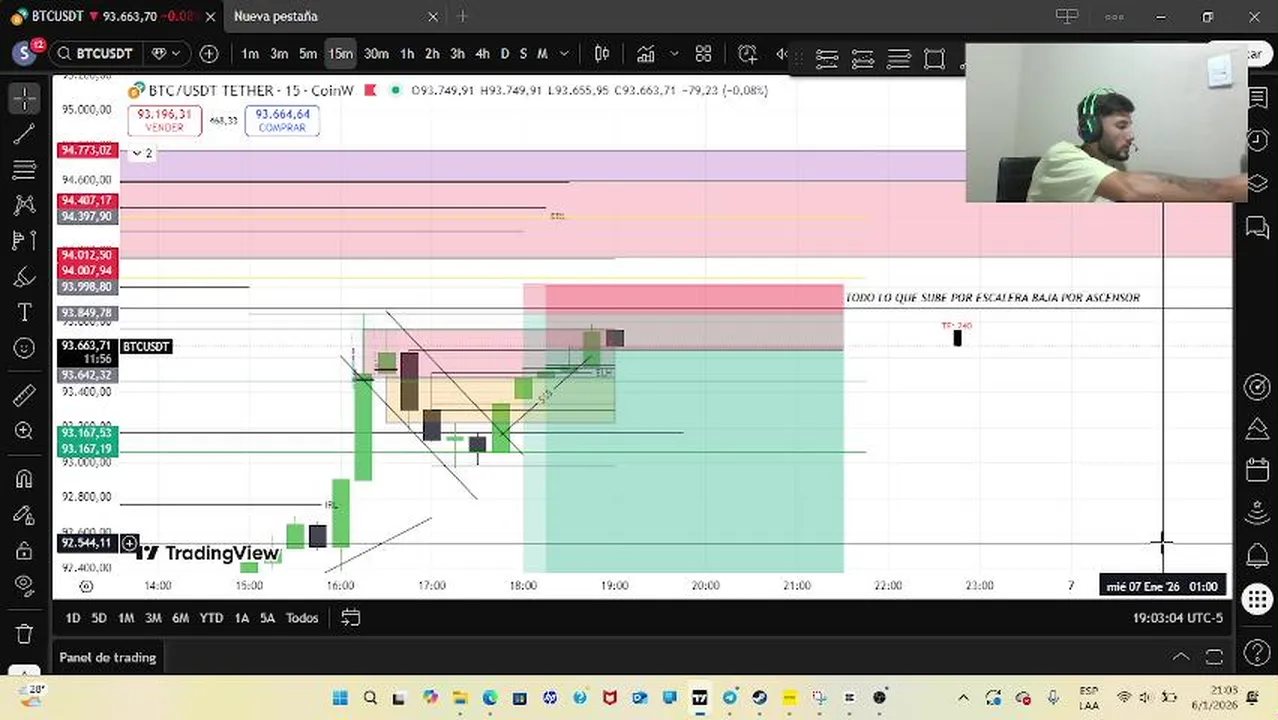Show hidden tray icons chevron

[x=963, y=698]
